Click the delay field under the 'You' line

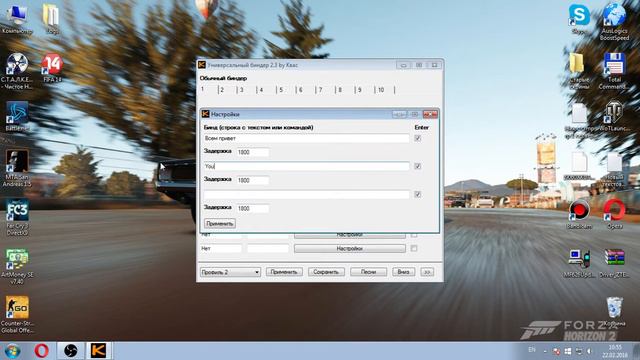253,180
